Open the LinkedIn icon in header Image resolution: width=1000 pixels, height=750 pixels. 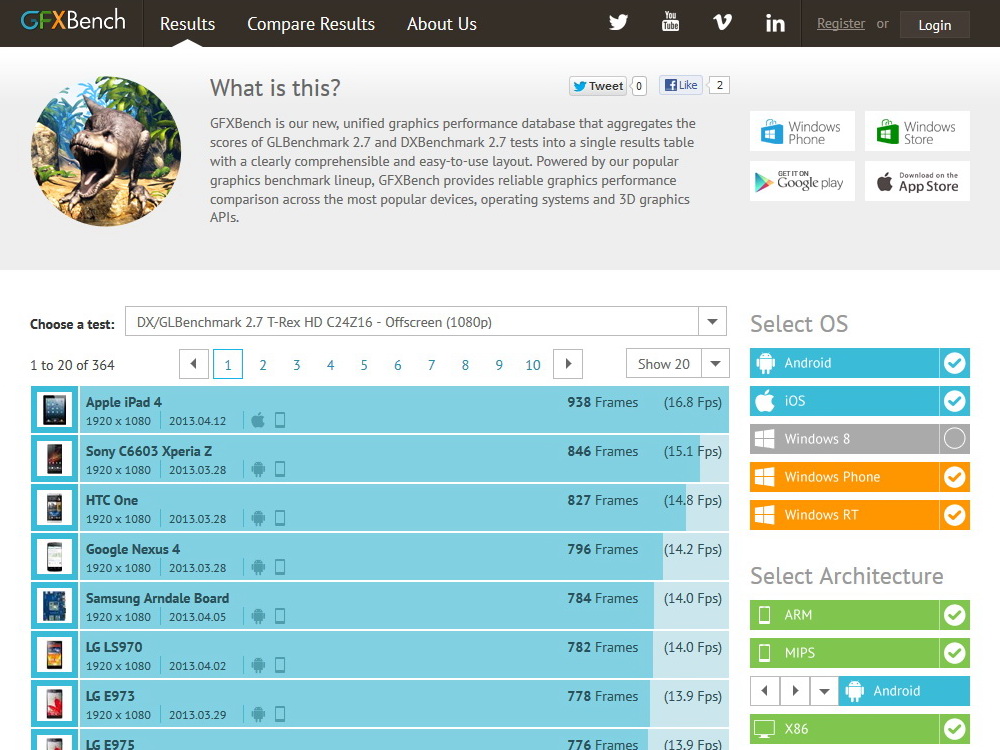[775, 23]
